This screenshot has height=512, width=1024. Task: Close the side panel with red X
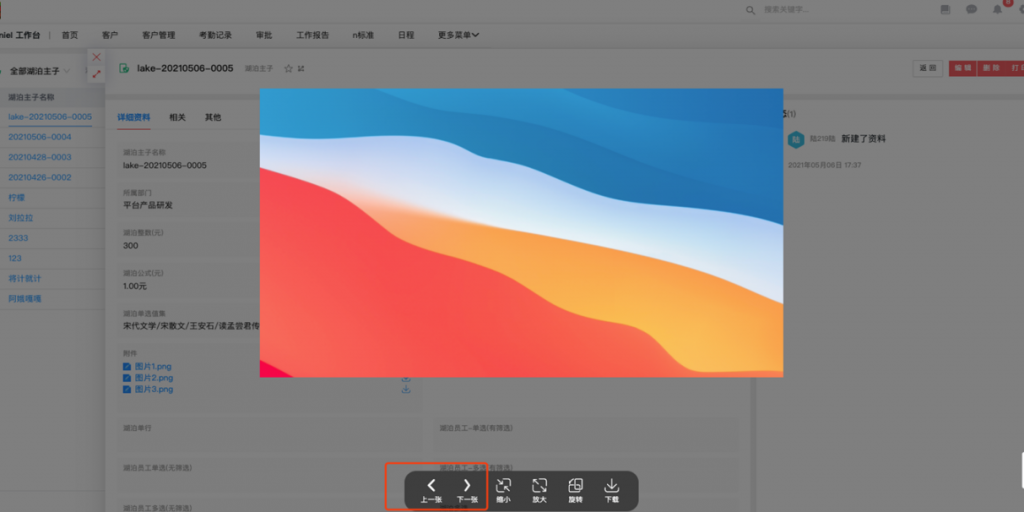[x=97, y=57]
